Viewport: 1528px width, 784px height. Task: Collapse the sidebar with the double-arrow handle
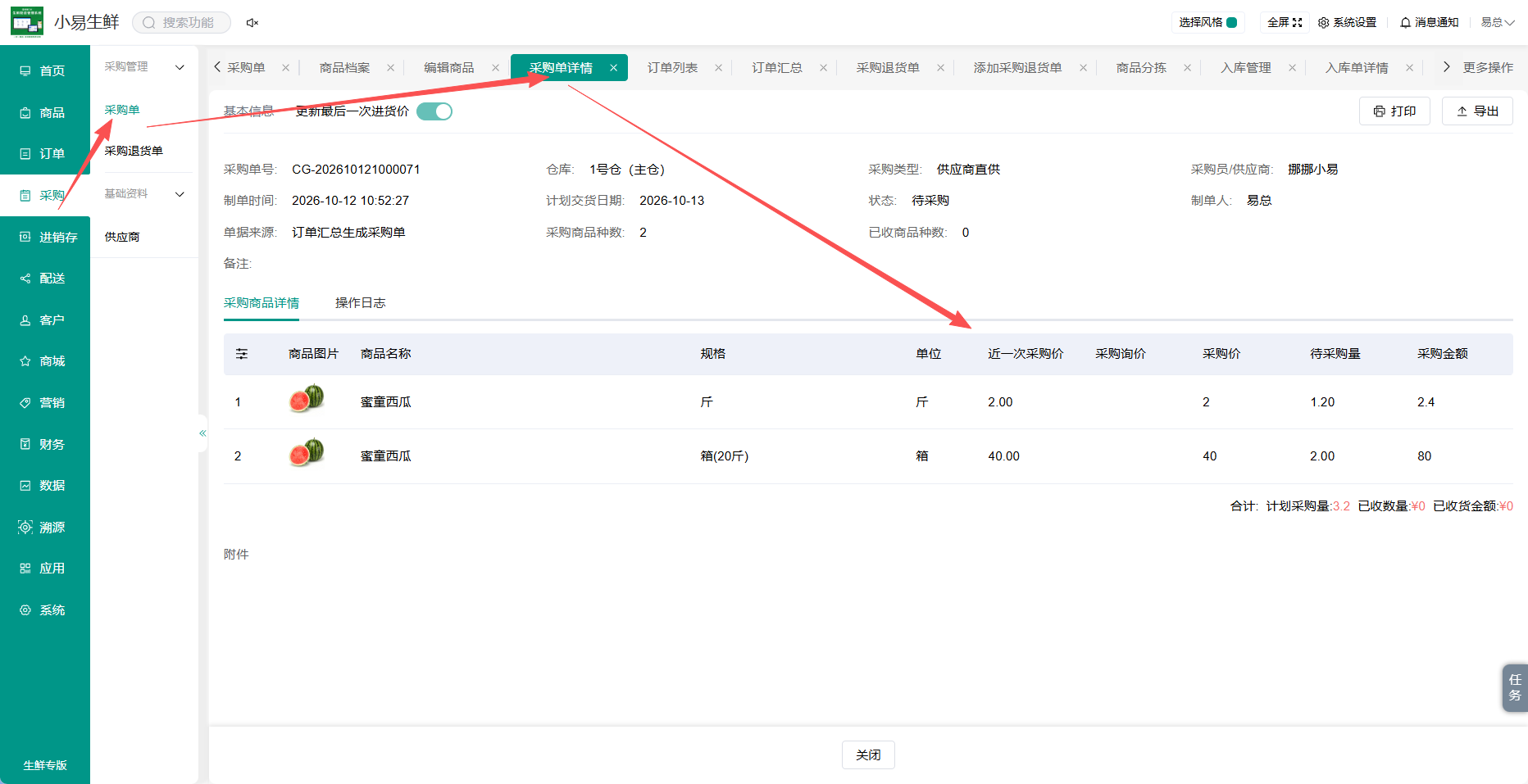coord(202,433)
